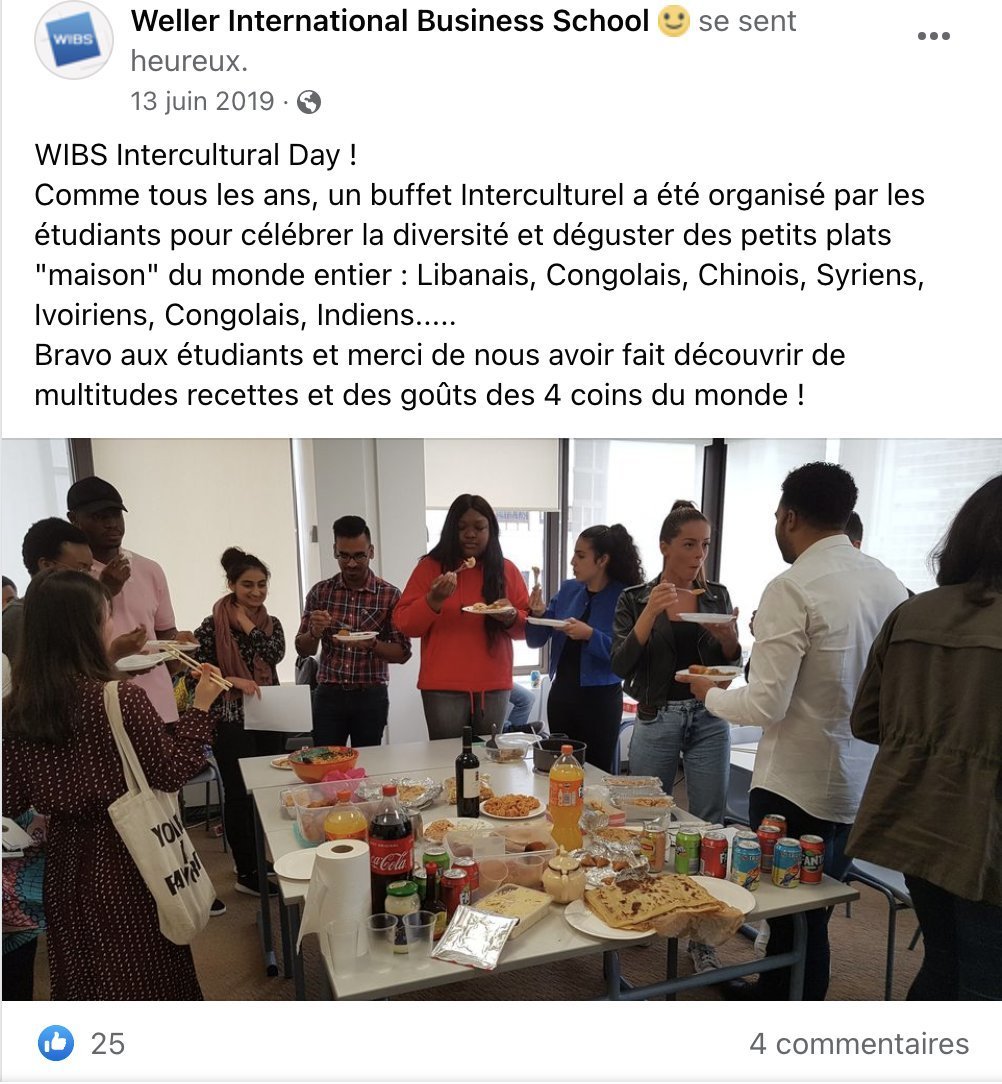Click the globe public audience icon
The height and width of the screenshot is (1084, 1002).
point(308,102)
